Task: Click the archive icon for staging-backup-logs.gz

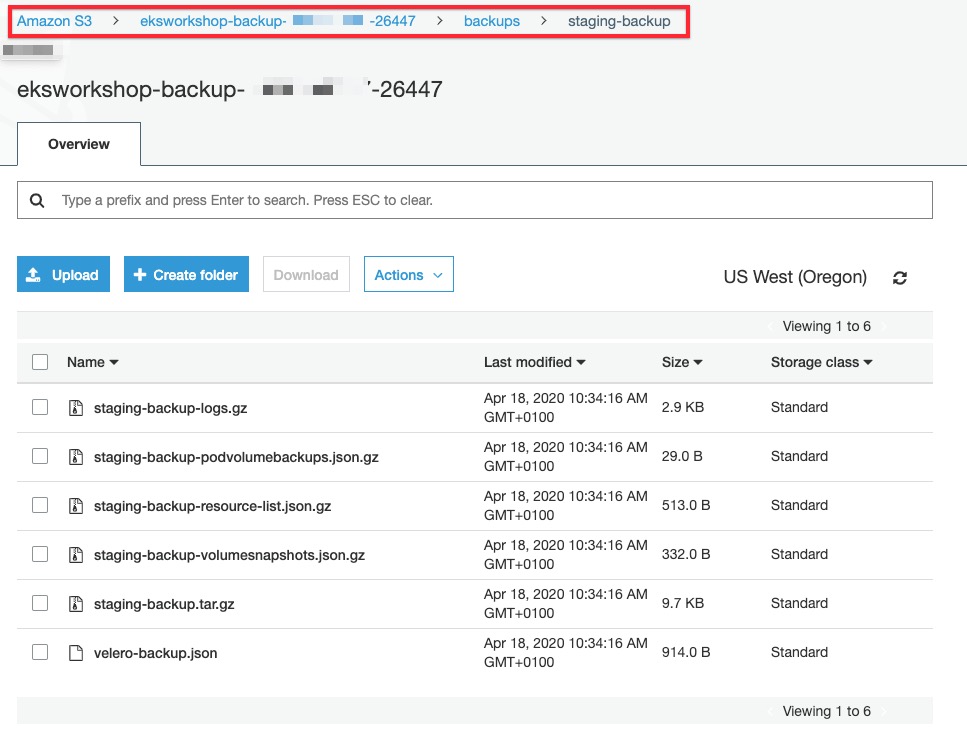Action: coord(75,408)
